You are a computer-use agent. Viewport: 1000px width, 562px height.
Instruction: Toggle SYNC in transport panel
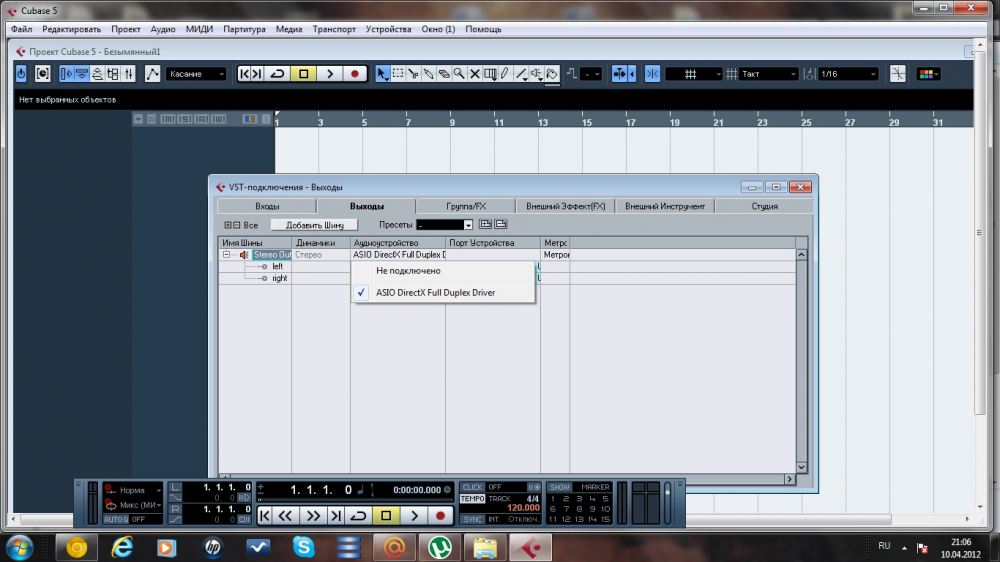[473, 519]
